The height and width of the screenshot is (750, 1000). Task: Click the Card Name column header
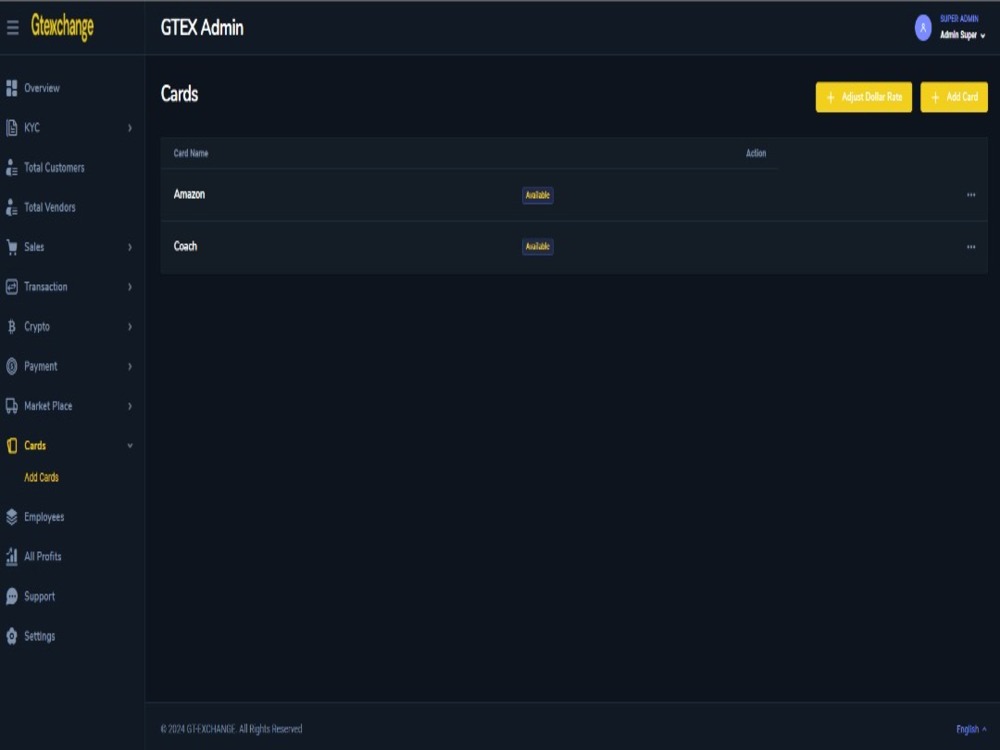[x=191, y=153]
